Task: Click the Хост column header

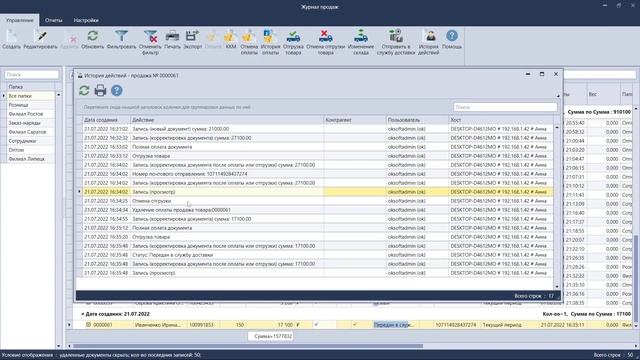Action: point(501,120)
